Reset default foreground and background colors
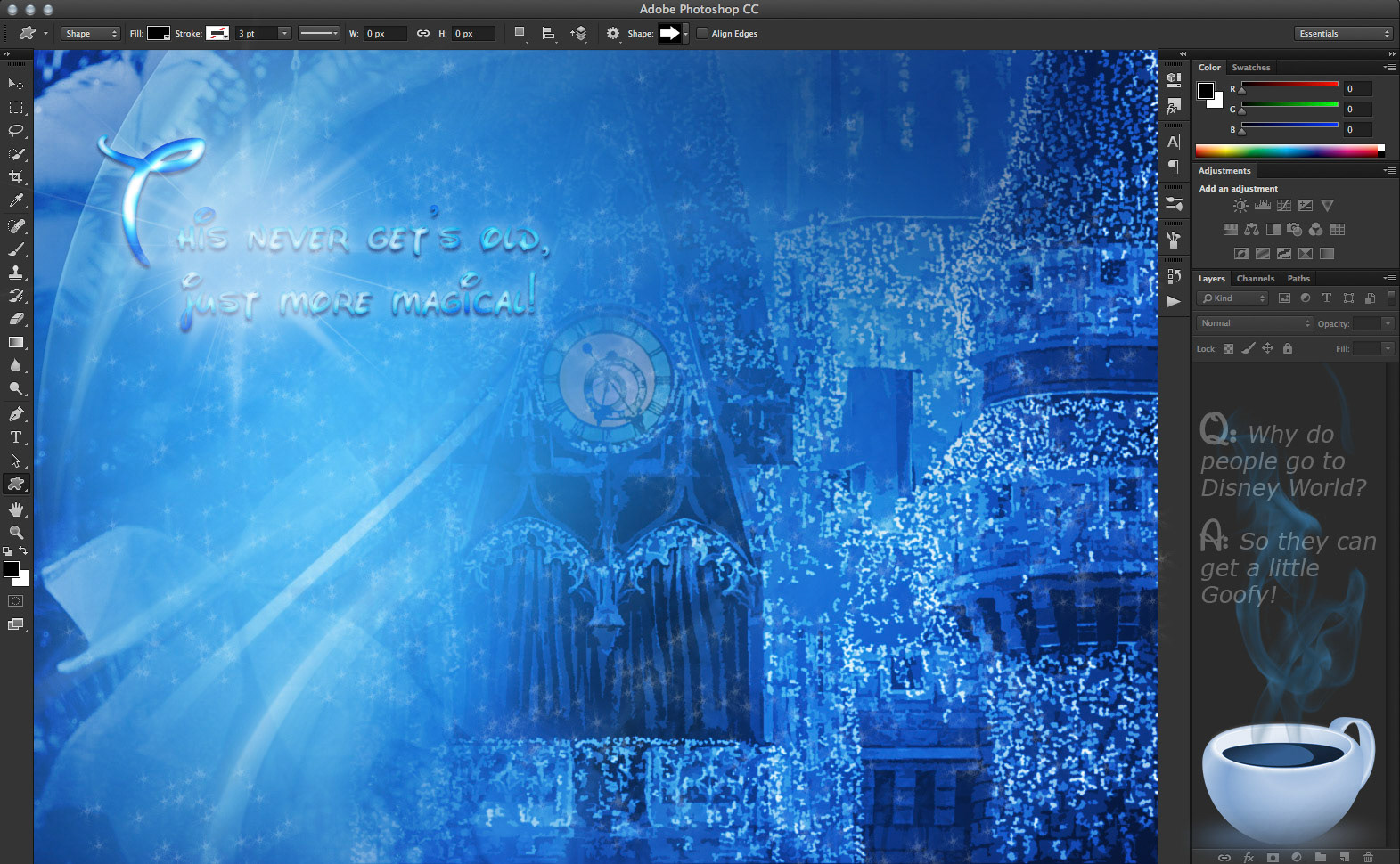Image resolution: width=1400 pixels, height=864 pixels. tap(7, 551)
